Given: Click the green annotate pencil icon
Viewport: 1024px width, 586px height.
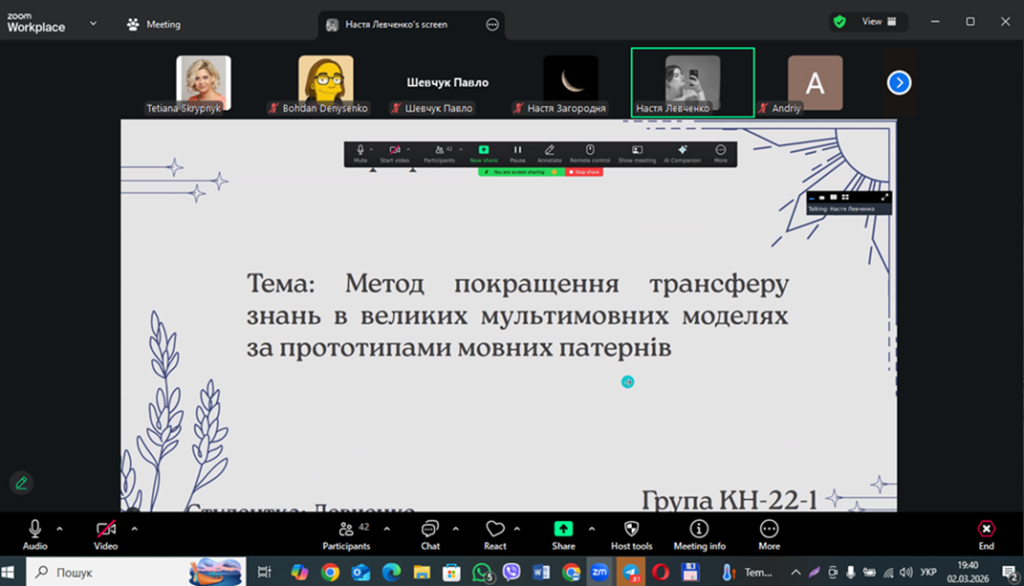Looking at the screenshot, I should point(21,482).
